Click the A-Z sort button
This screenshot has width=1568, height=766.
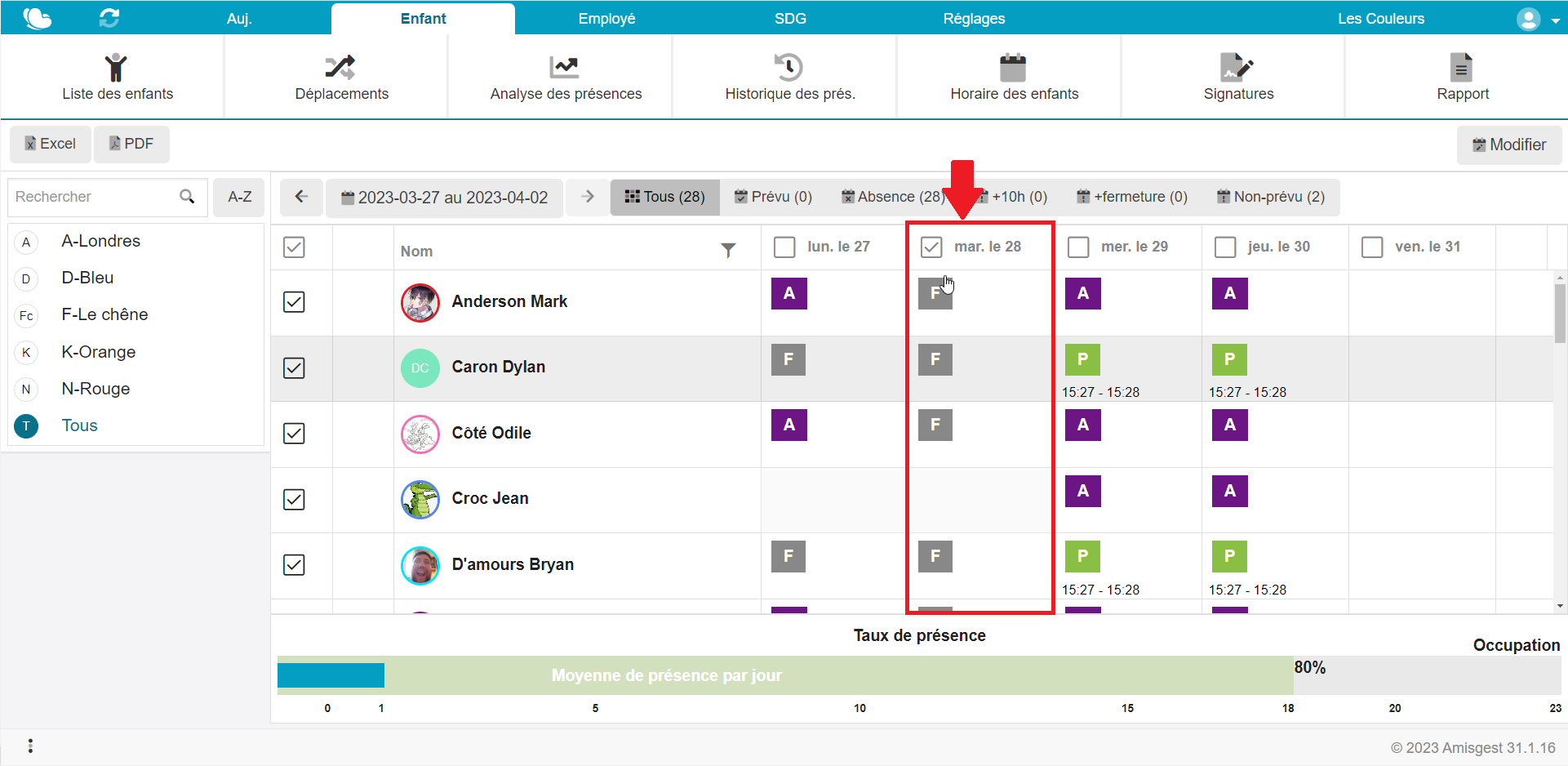(239, 197)
